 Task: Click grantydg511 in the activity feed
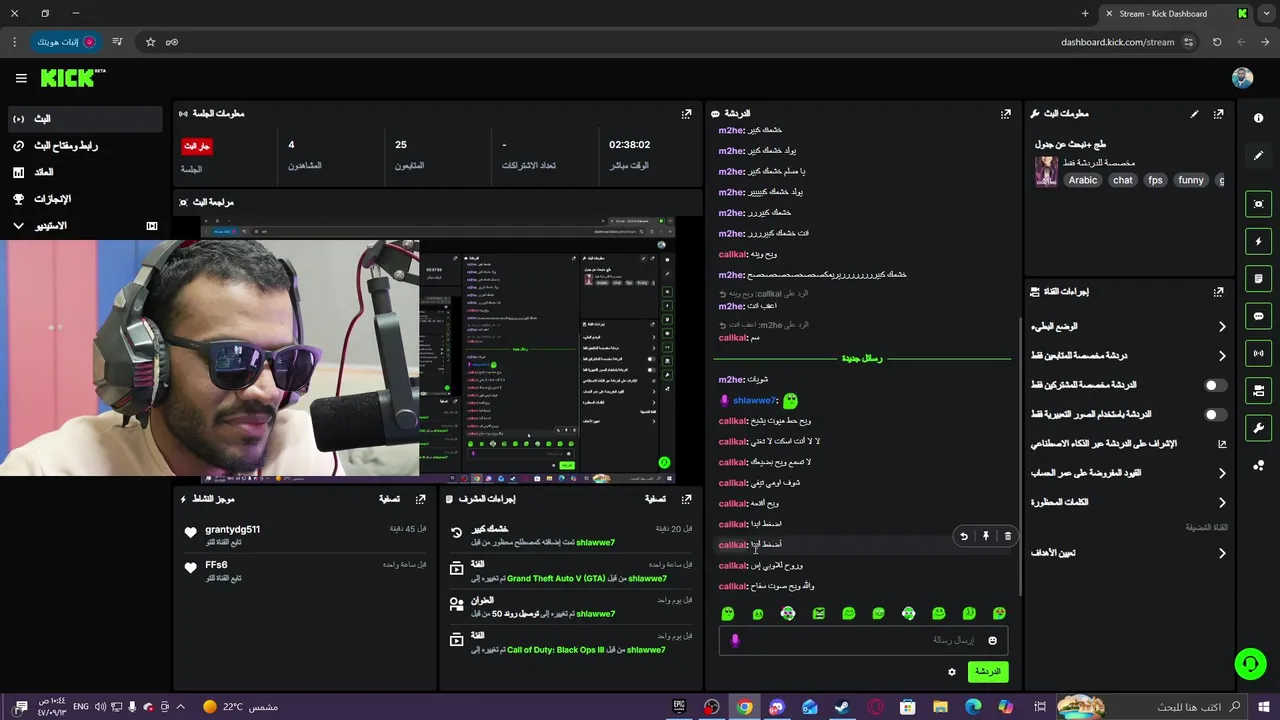coord(232,530)
